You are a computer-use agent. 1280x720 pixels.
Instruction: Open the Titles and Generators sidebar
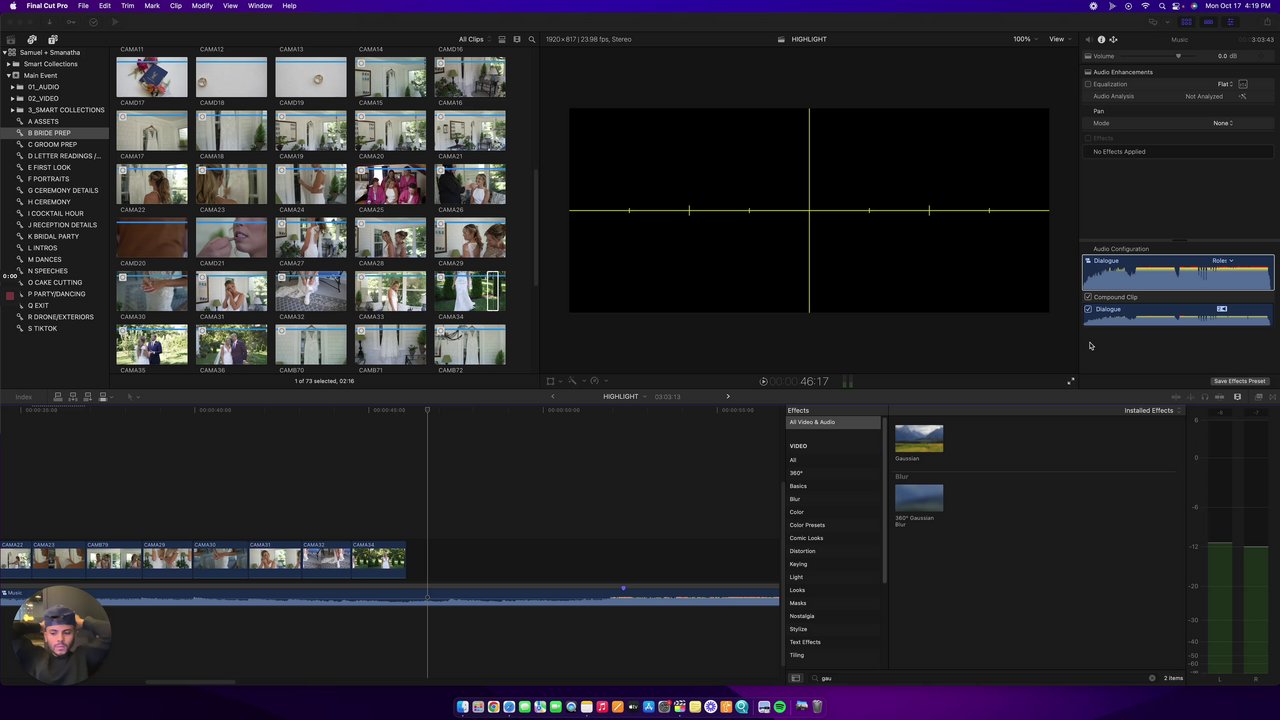tap(53, 39)
